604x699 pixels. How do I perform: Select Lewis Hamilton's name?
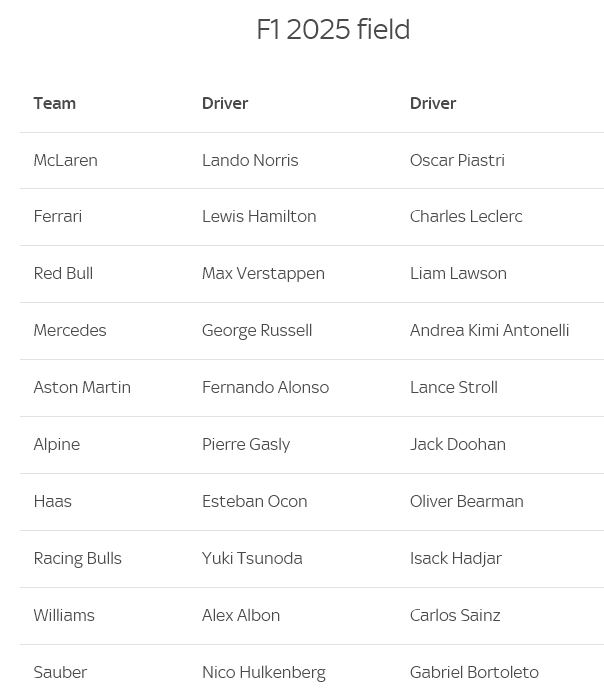[x=259, y=216]
